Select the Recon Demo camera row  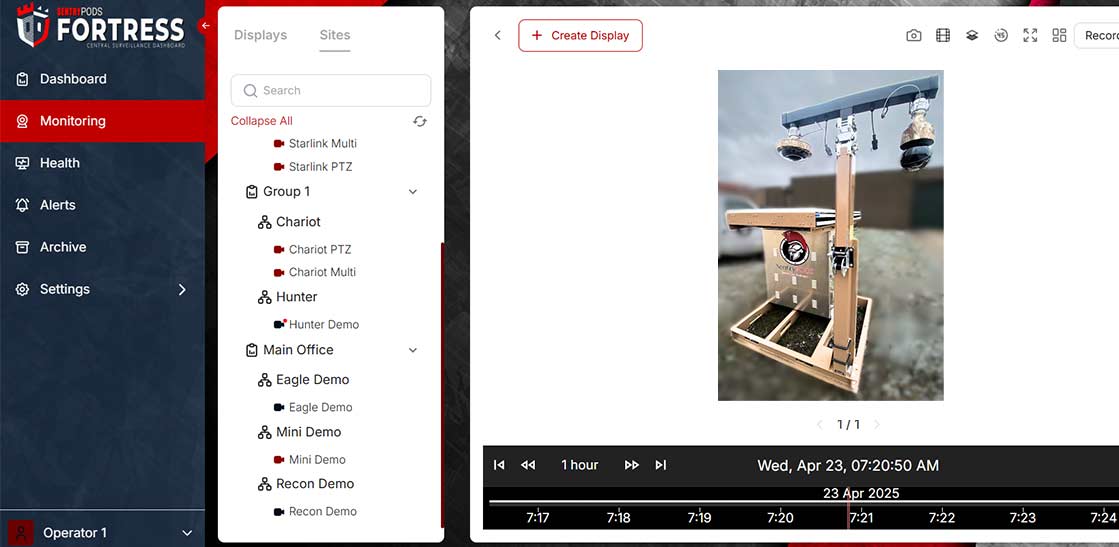[x=315, y=511]
